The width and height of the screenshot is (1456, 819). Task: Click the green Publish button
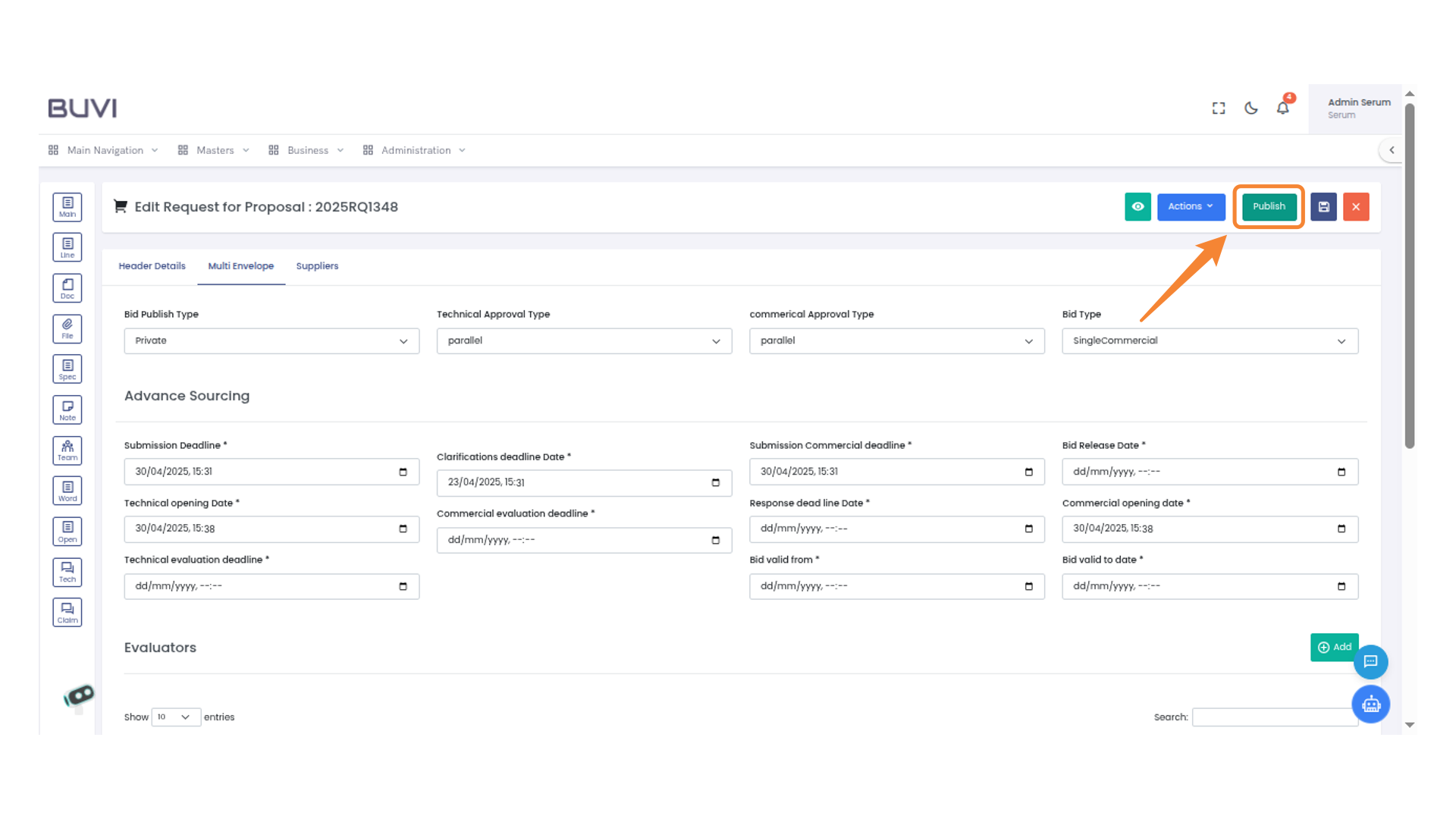[x=1269, y=207]
